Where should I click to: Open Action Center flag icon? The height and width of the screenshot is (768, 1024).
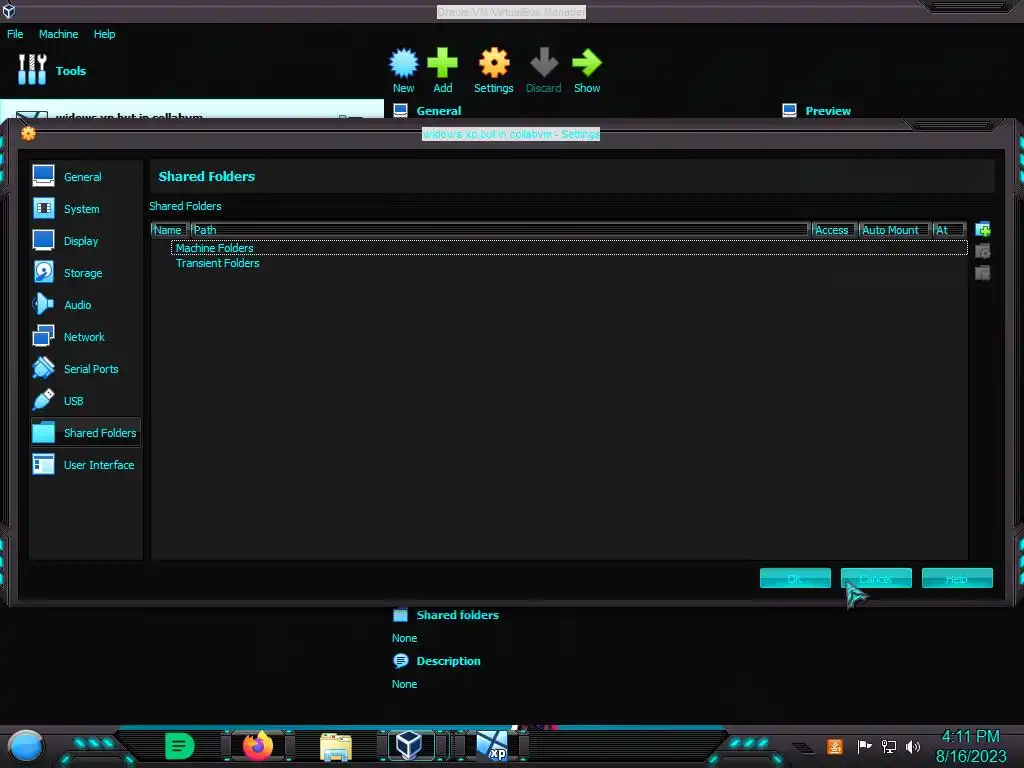point(864,746)
